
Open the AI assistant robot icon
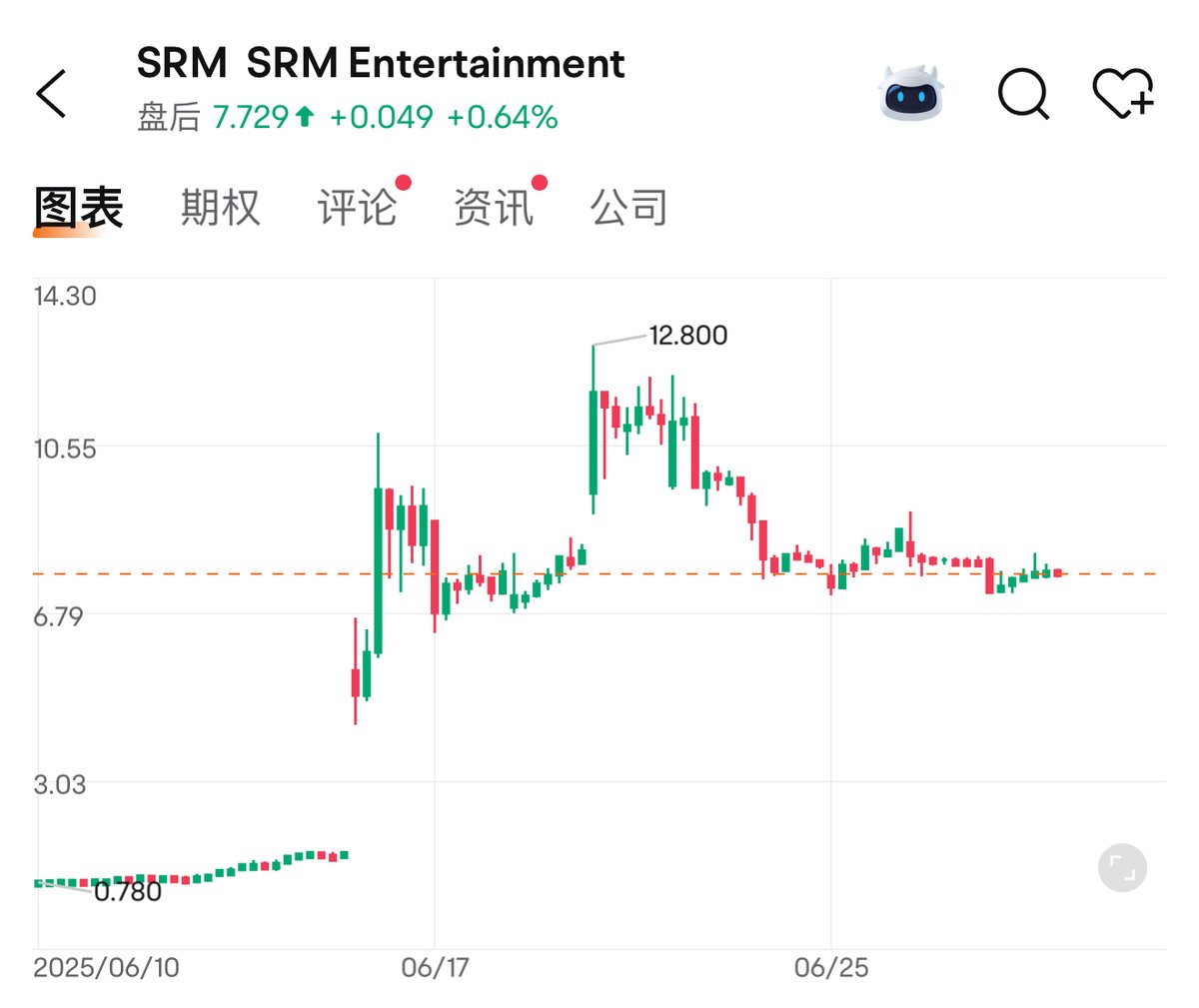pyautogui.click(x=913, y=92)
